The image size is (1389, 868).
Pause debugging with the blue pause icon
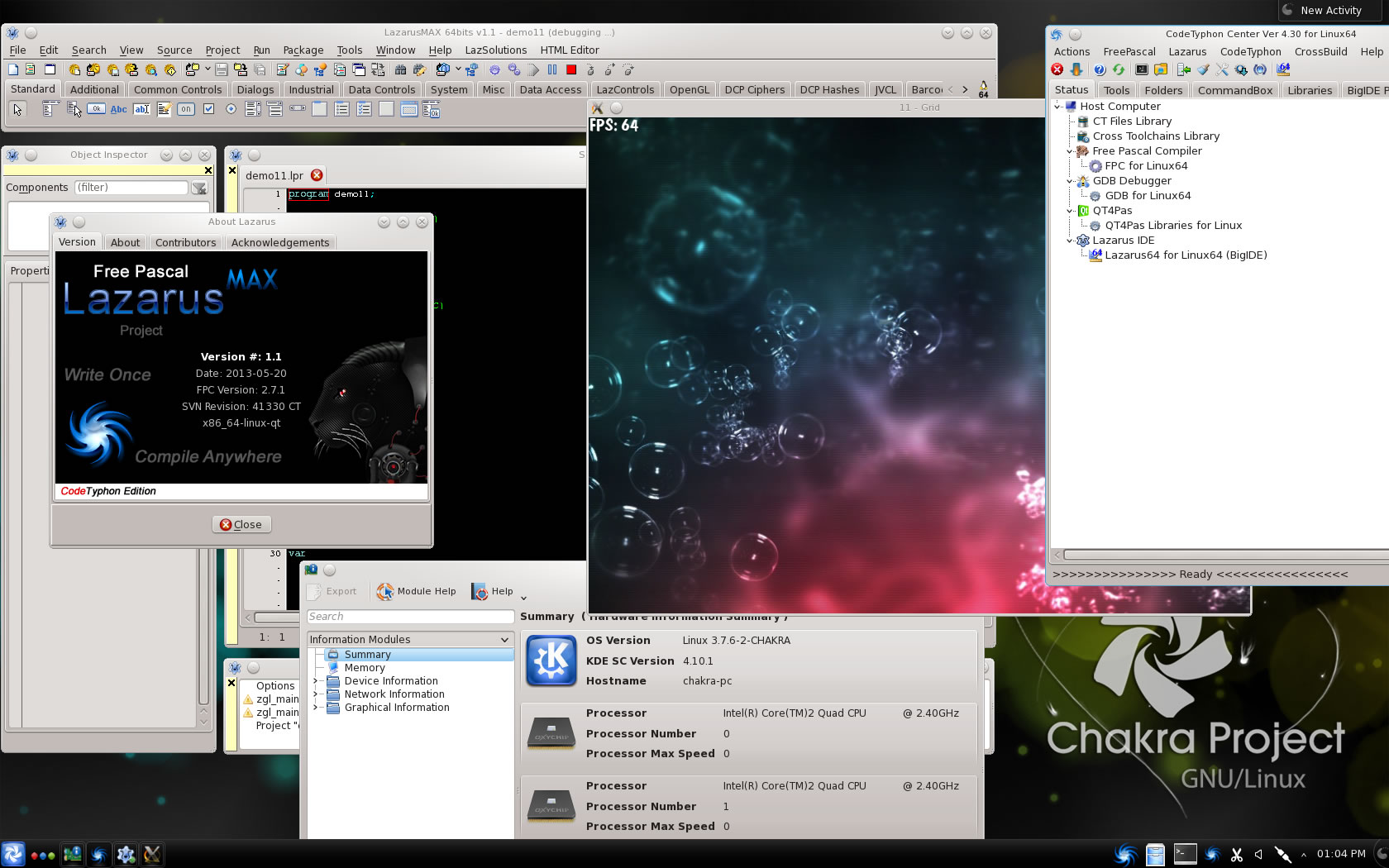click(x=552, y=69)
